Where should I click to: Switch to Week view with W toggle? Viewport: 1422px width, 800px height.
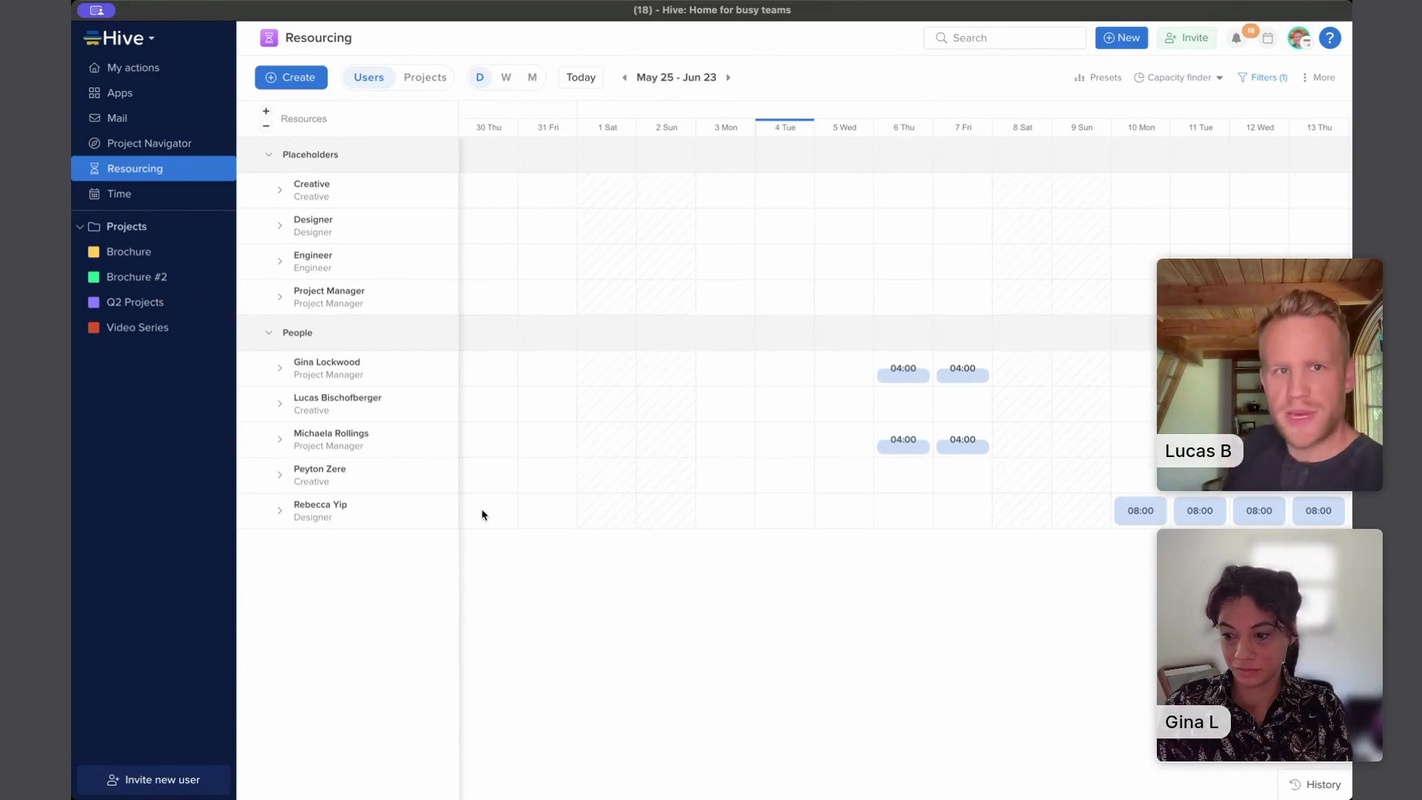coord(506,77)
